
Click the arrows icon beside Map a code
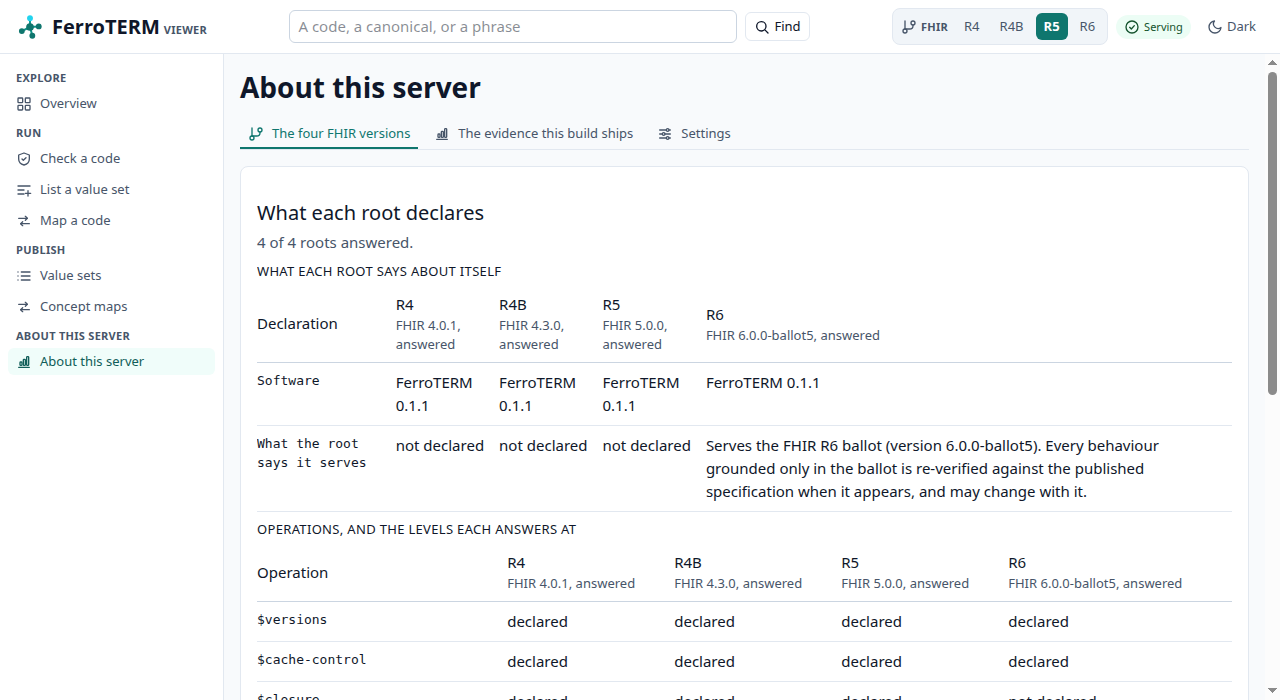click(x=24, y=221)
